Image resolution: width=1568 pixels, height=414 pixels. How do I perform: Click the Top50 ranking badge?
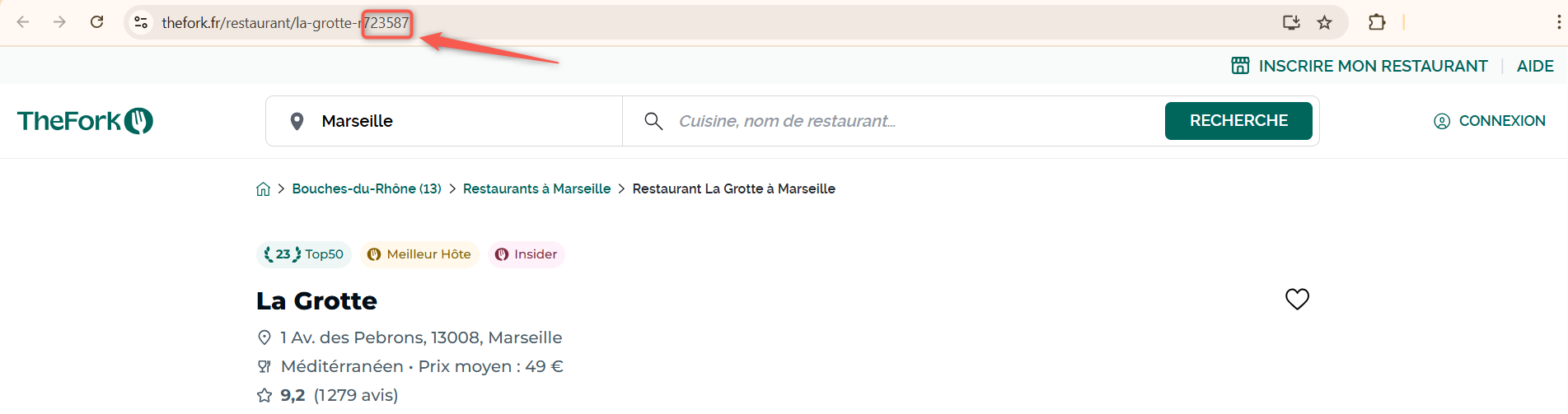point(304,254)
